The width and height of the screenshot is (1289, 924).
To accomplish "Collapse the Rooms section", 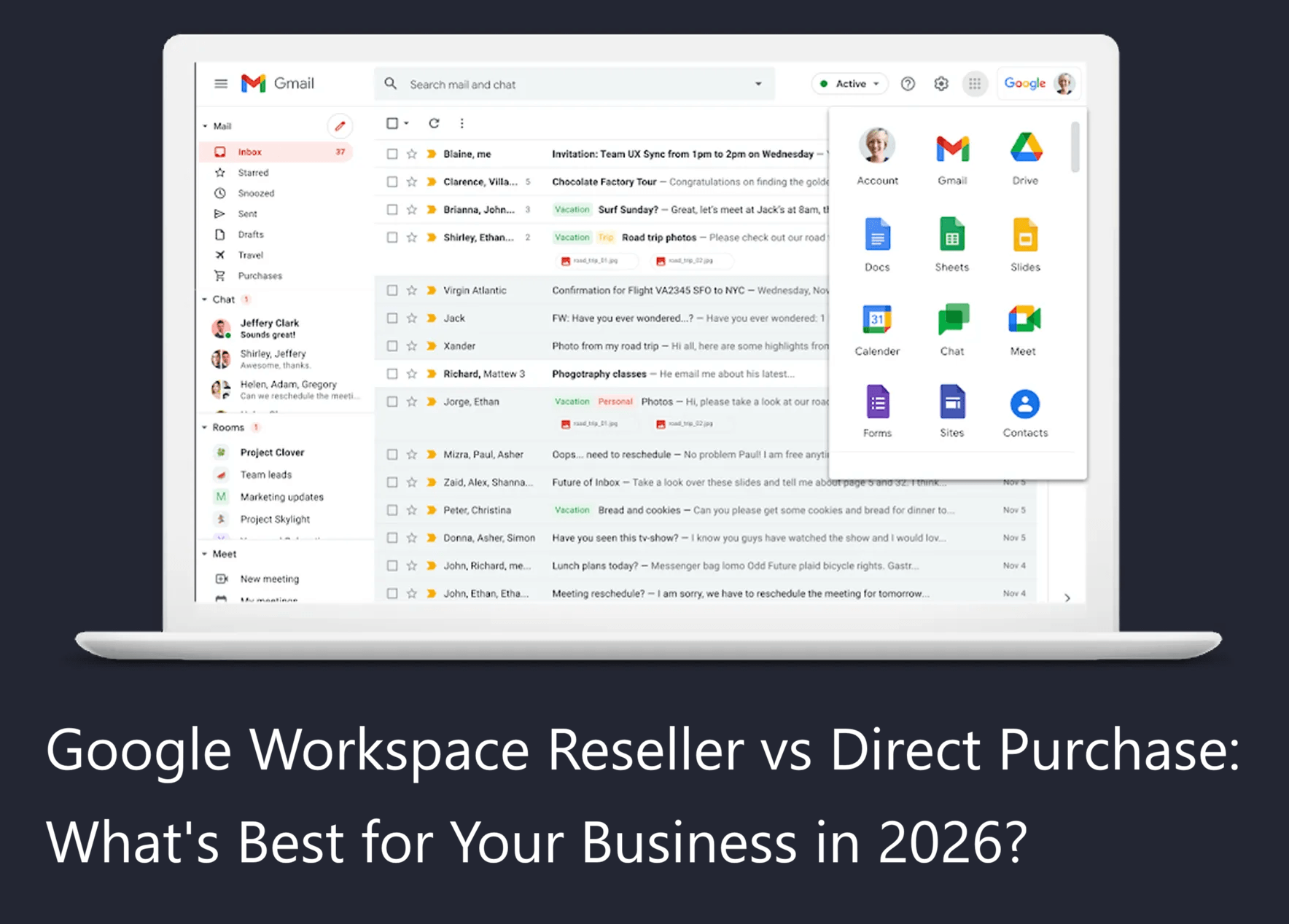I will [x=205, y=428].
